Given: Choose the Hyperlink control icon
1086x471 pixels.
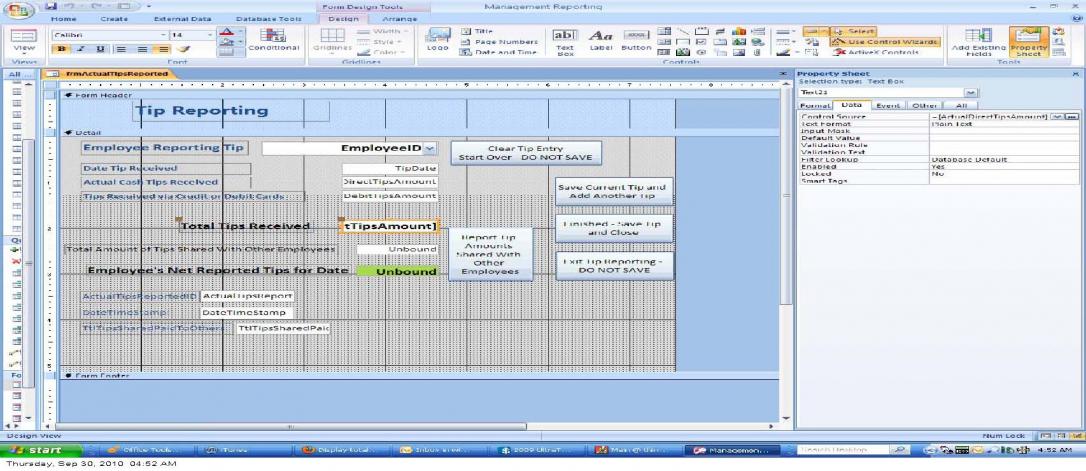Looking at the screenshot, I should coord(758,42).
